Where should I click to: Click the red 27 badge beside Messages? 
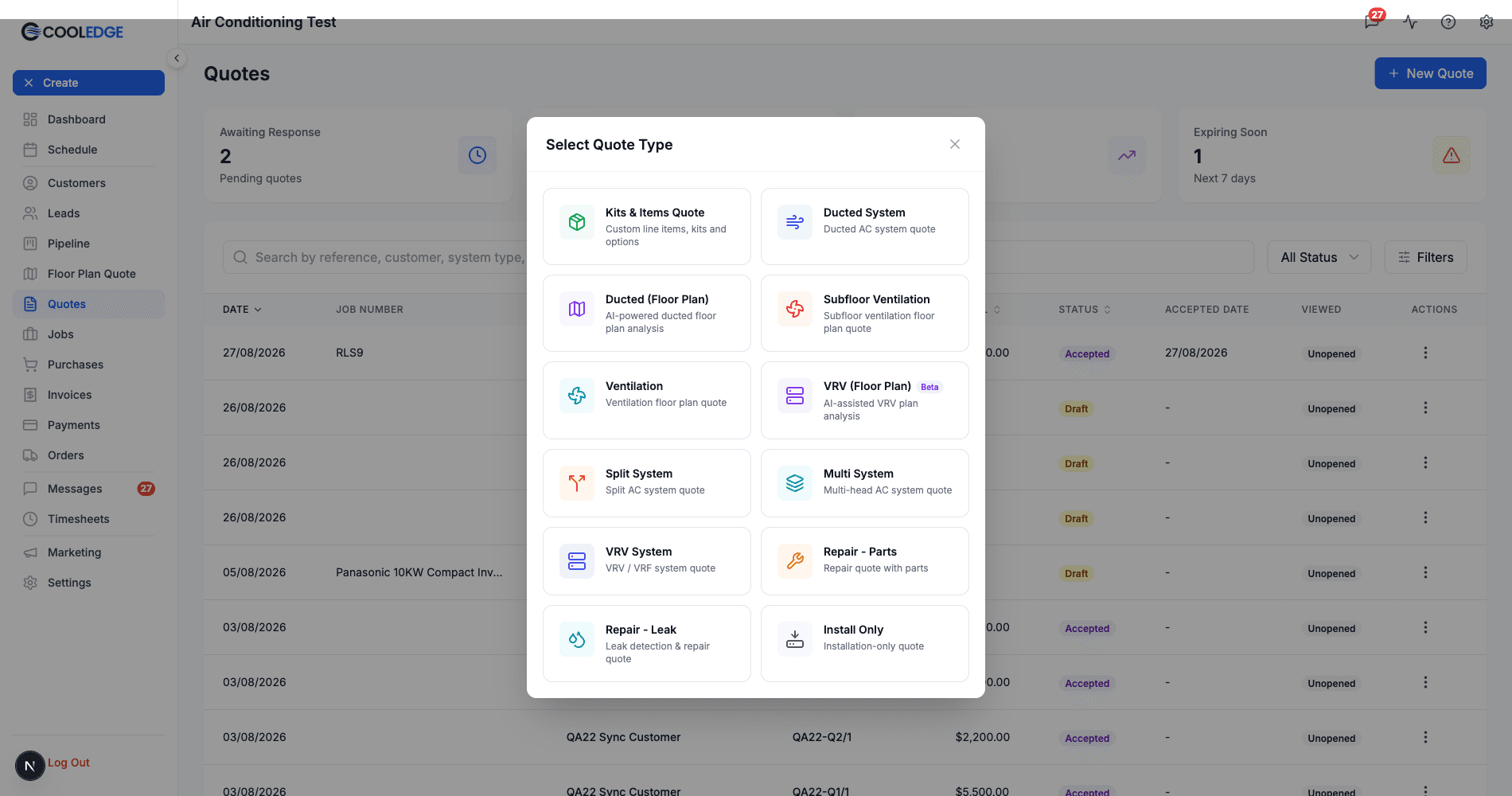tap(146, 489)
